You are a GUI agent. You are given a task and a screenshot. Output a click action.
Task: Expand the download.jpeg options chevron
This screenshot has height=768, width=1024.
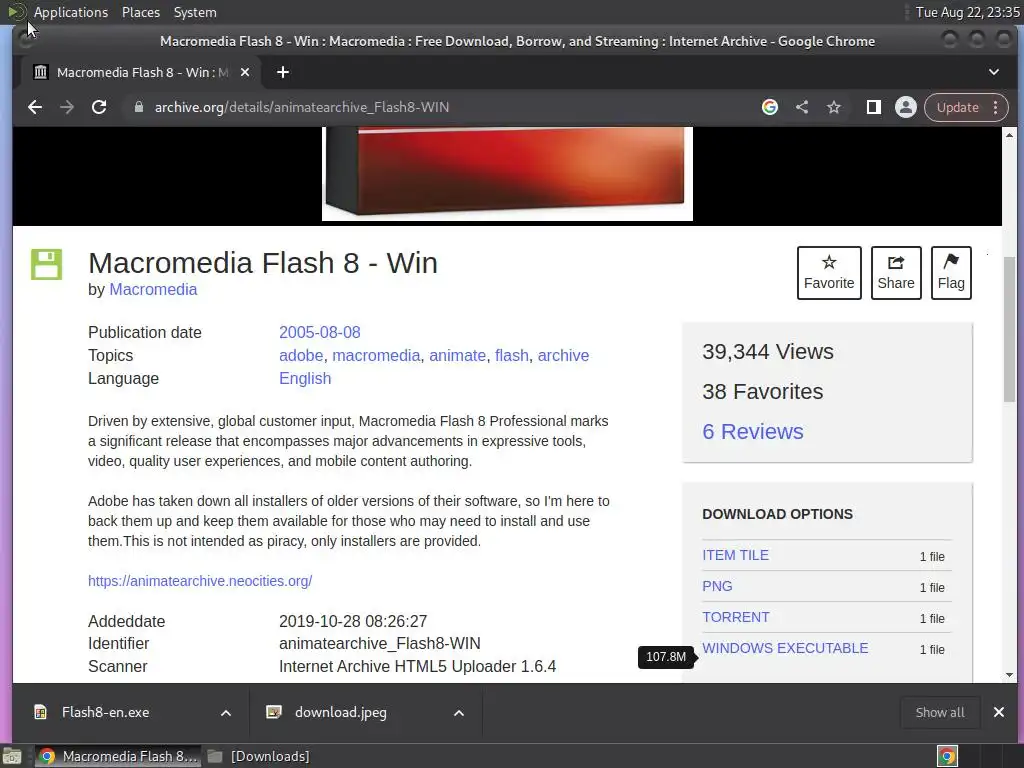[458, 713]
